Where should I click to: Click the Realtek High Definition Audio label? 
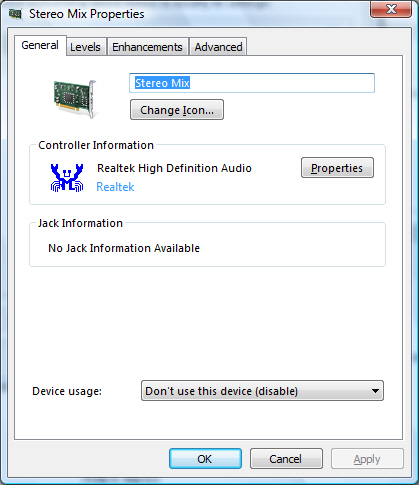pos(174,168)
